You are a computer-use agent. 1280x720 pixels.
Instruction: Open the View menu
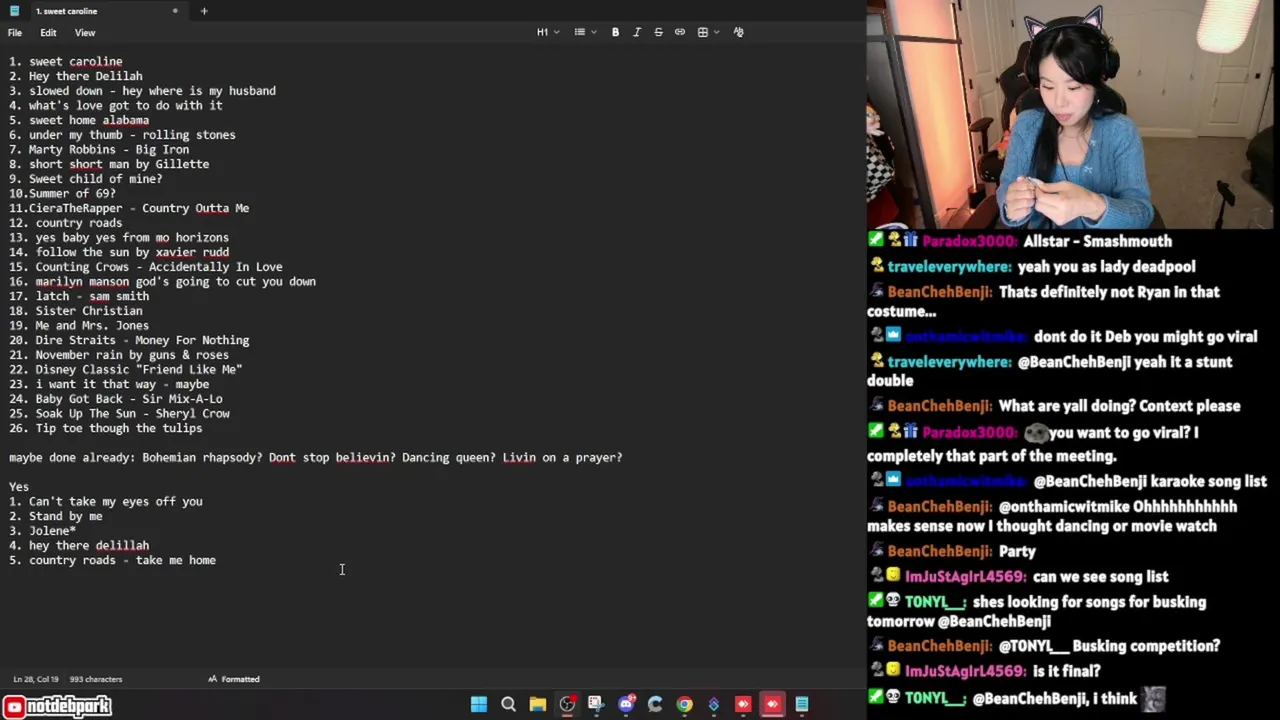85,32
